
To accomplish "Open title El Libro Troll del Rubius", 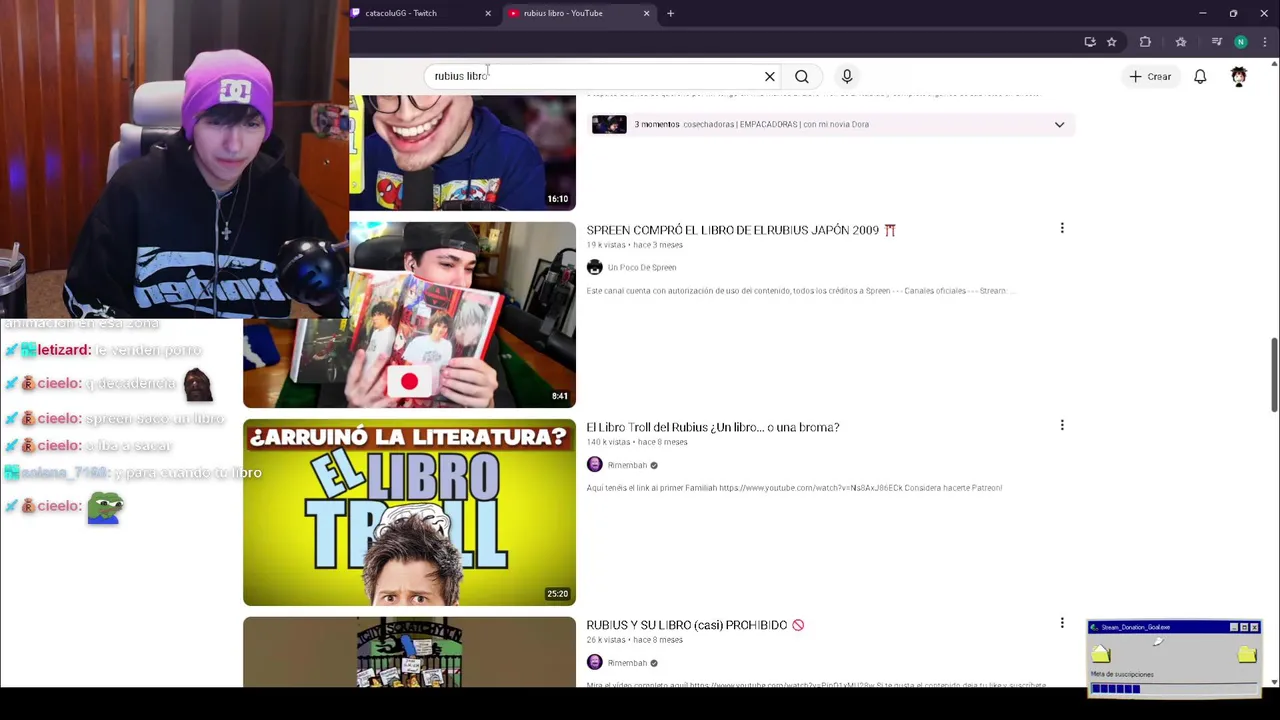I will tap(713, 427).
